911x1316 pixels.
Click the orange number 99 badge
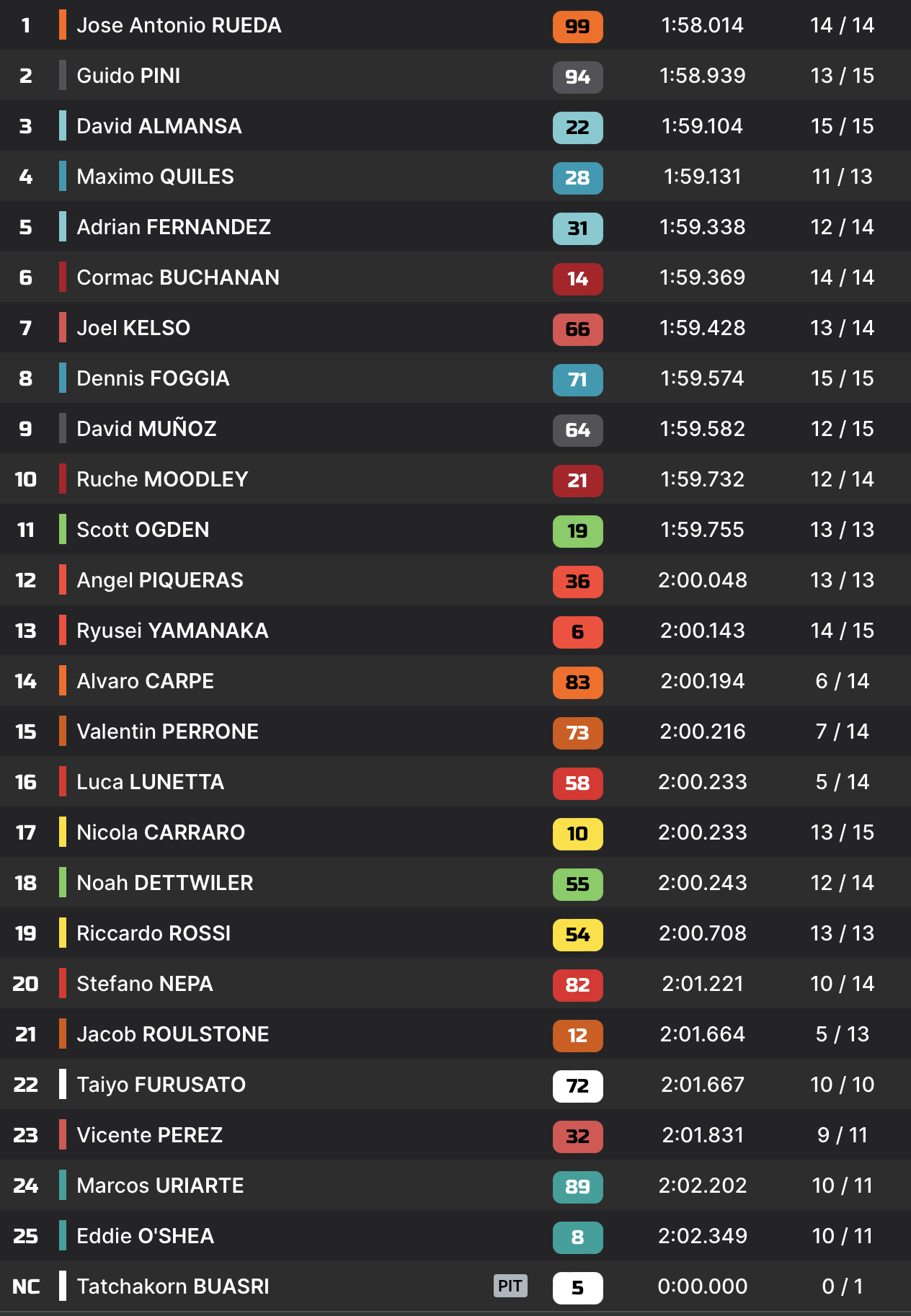(x=577, y=27)
